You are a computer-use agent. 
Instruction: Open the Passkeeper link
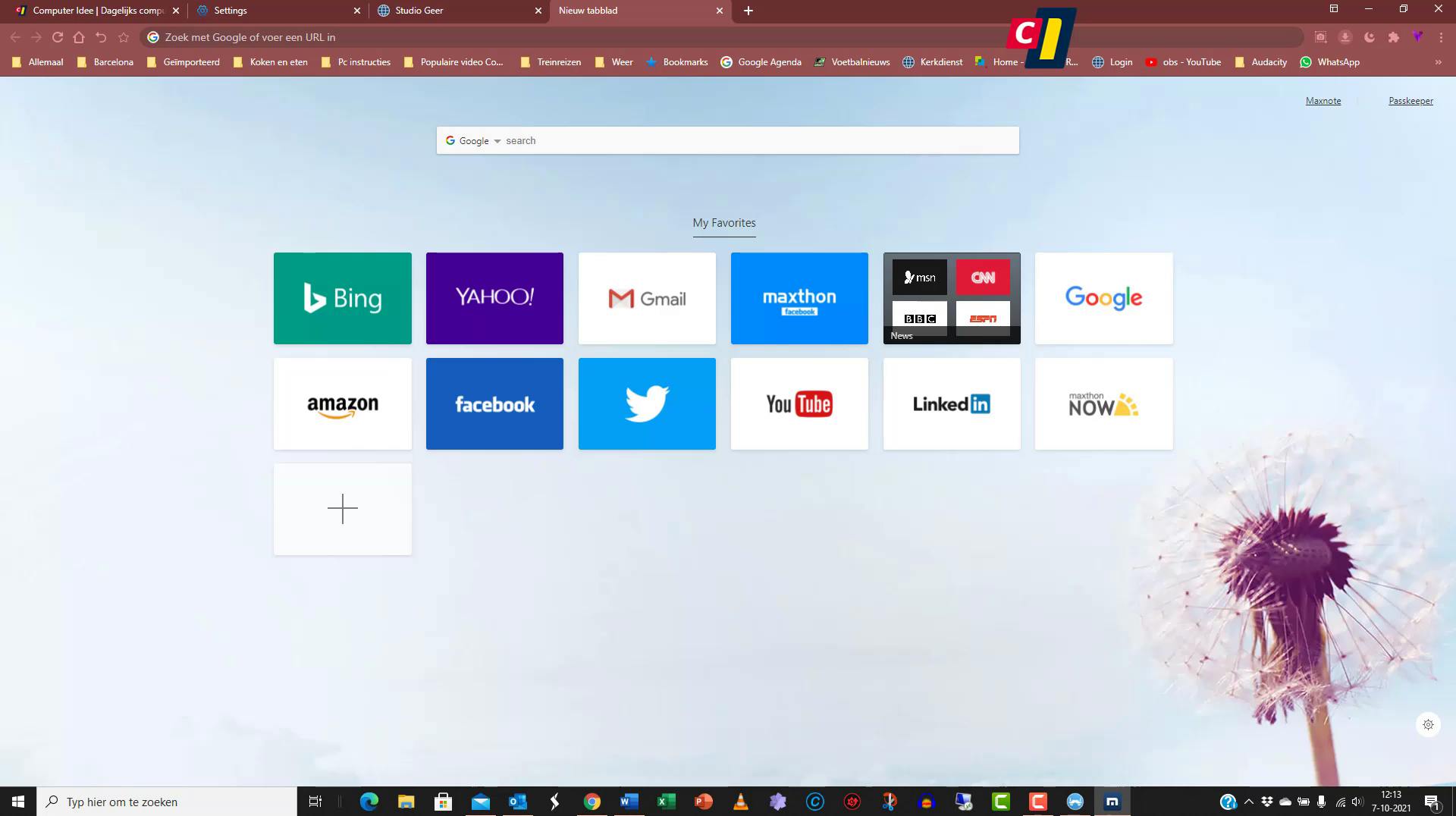[x=1410, y=100]
